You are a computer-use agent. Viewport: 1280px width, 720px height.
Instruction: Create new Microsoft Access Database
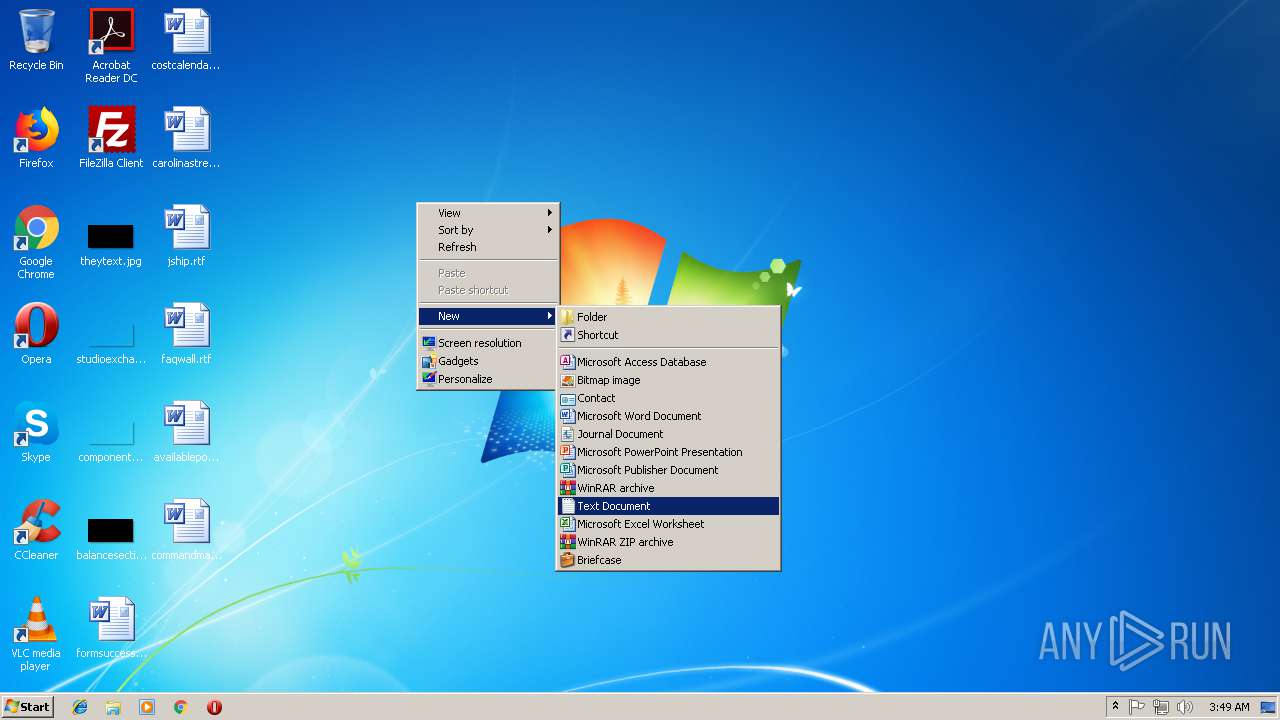(668, 362)
